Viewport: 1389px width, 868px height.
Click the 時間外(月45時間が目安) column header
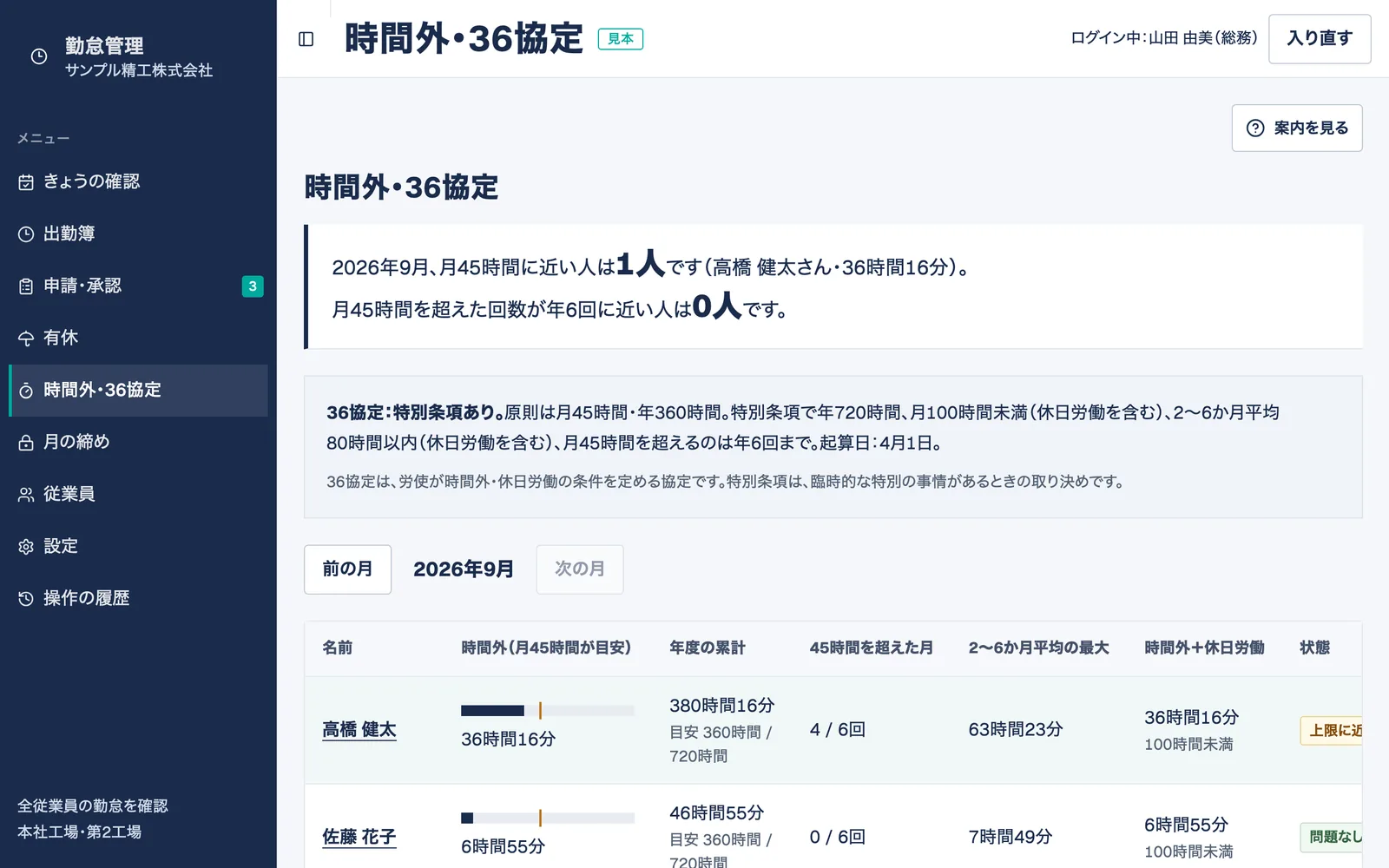coord(546,648)
